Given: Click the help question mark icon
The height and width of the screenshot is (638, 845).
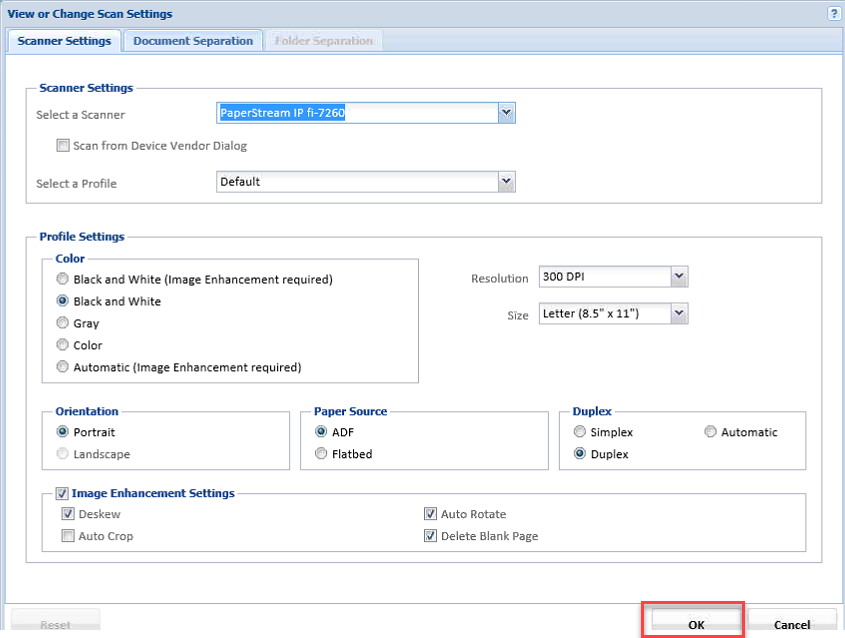Looking at the screenshot, I should pos(833,14).
